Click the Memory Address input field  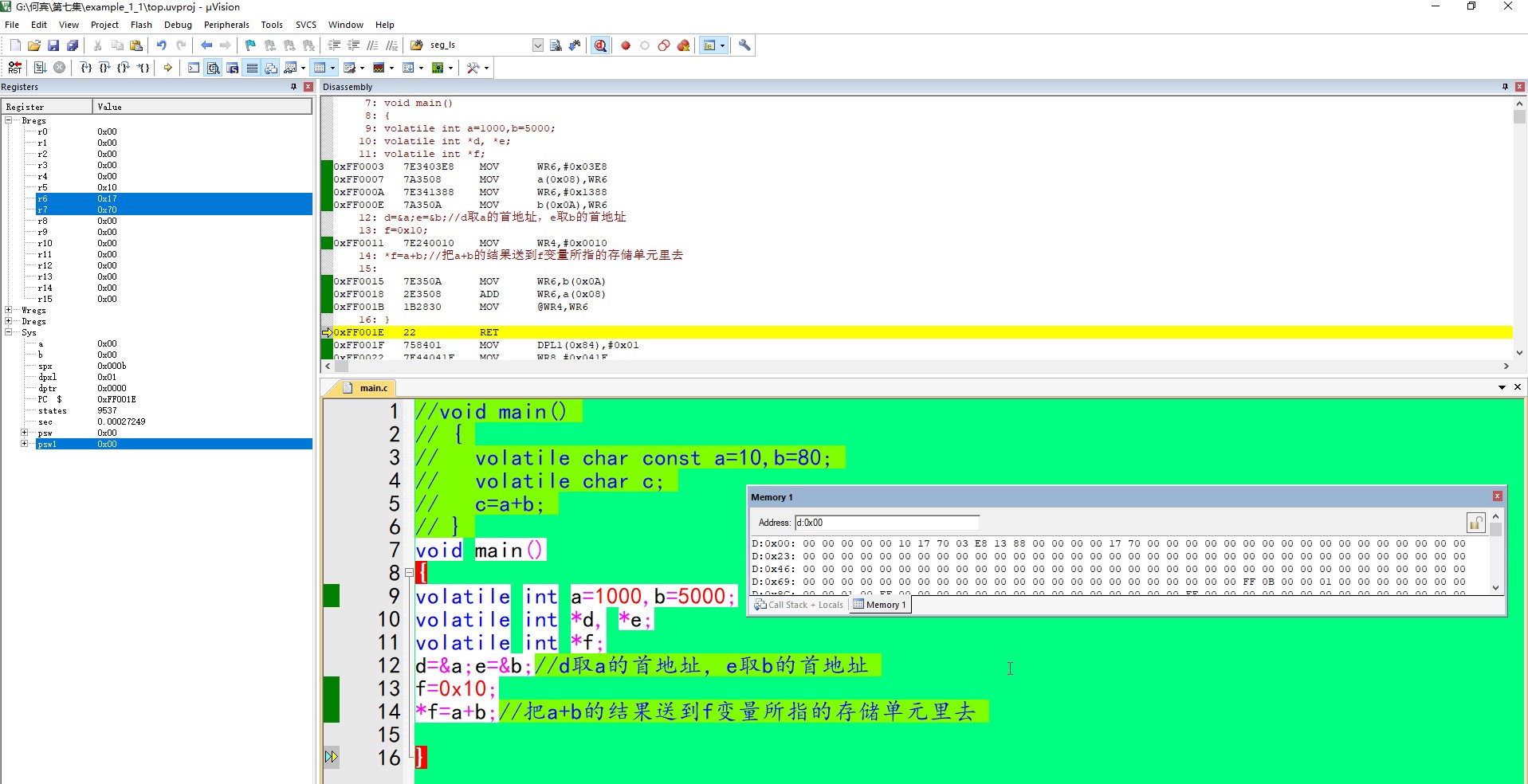pos(886,523)
